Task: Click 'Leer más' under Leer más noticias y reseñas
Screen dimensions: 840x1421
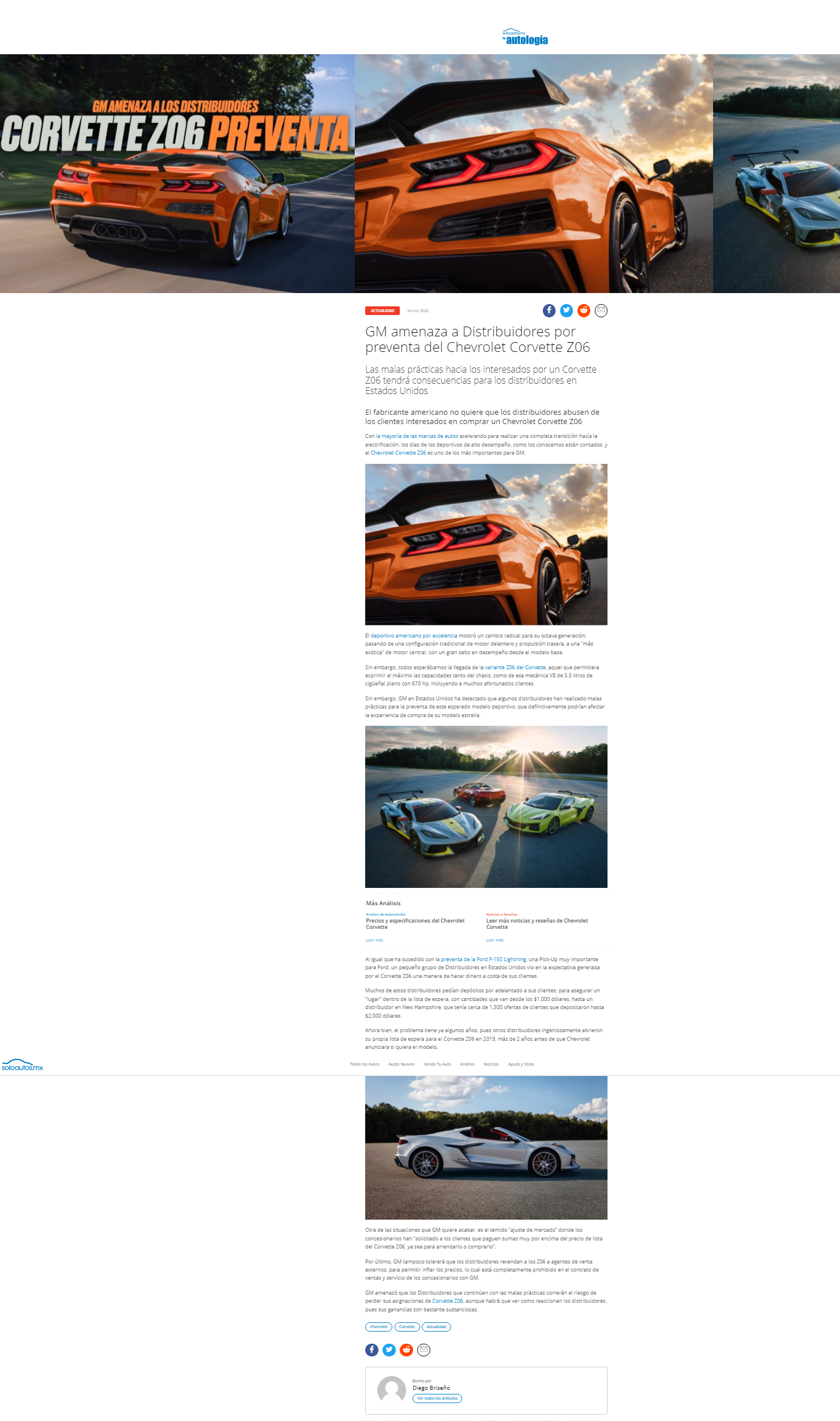Action: pyautogui.click(x=495, y=940)
